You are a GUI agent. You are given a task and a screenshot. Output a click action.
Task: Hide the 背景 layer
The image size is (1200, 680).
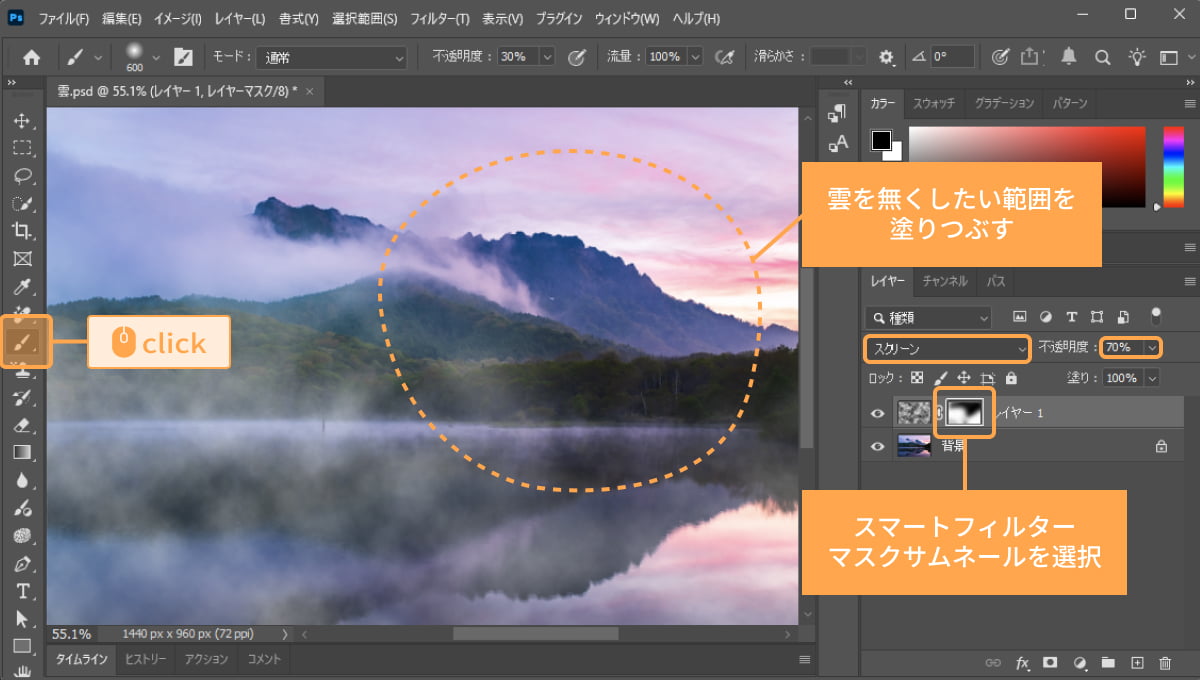click(x=877, y=446)
